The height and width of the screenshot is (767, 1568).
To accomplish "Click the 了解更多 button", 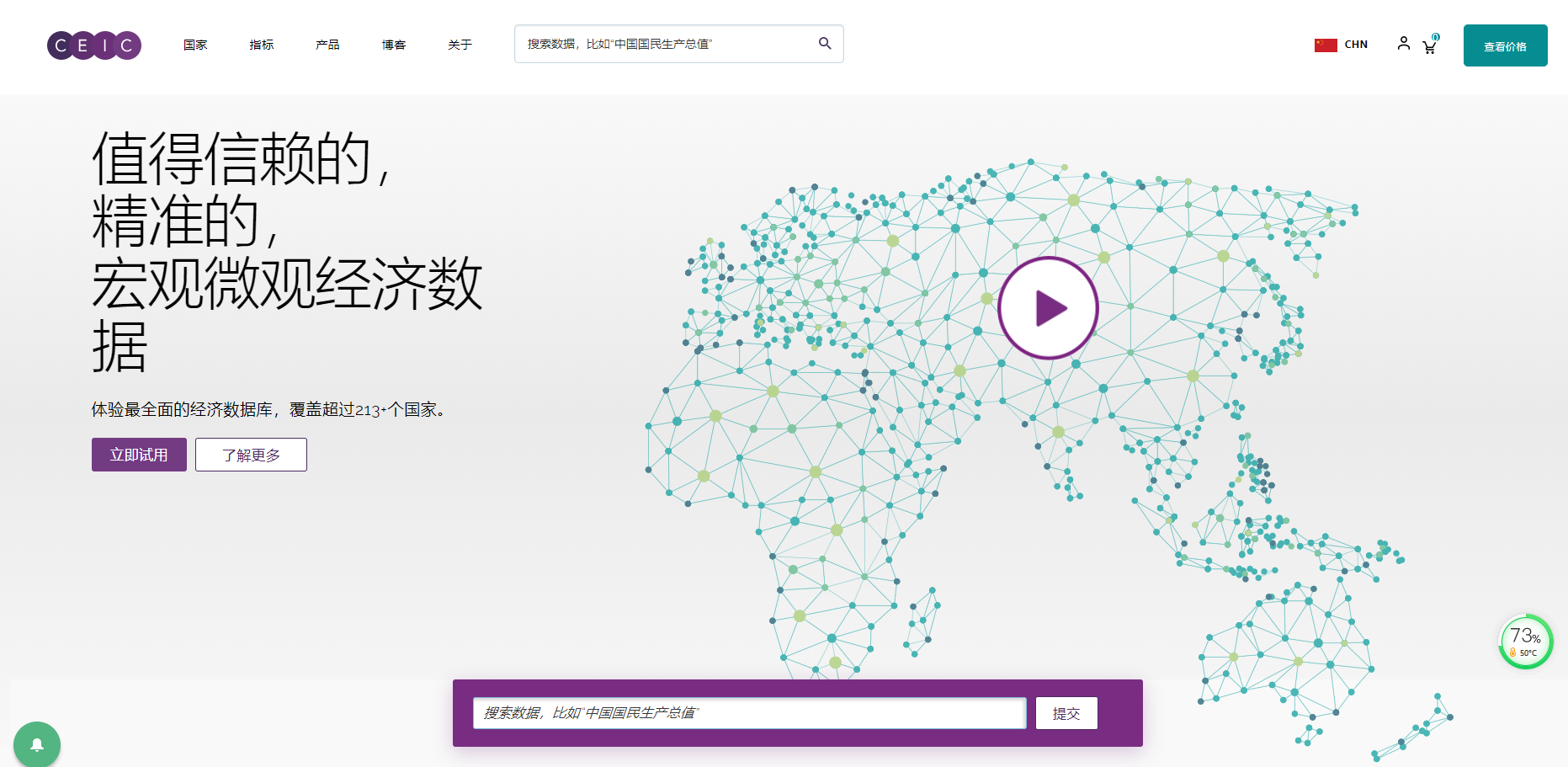I will tap(251, 455).
